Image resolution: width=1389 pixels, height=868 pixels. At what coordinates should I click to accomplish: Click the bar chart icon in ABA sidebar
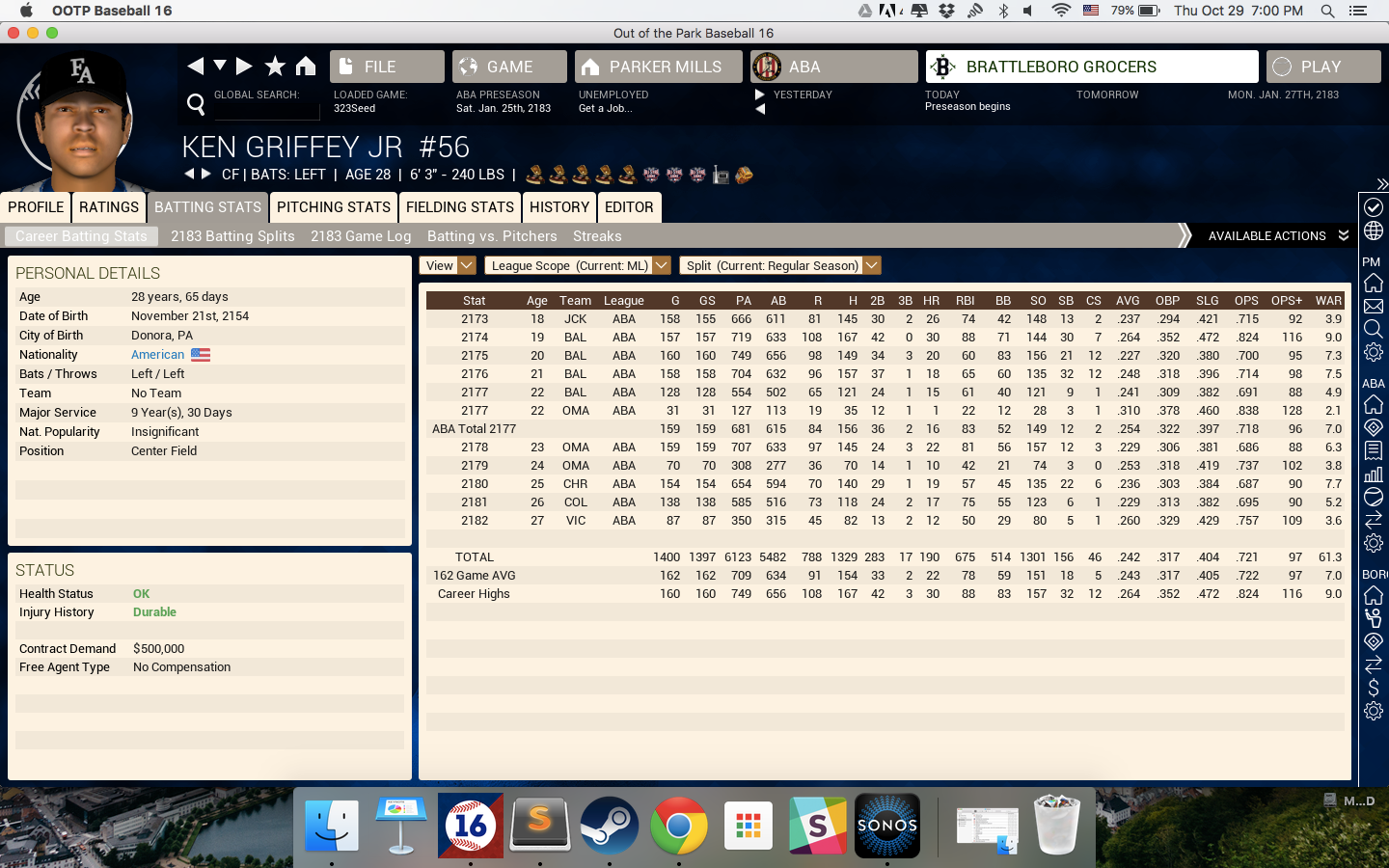pos(1374,474)
